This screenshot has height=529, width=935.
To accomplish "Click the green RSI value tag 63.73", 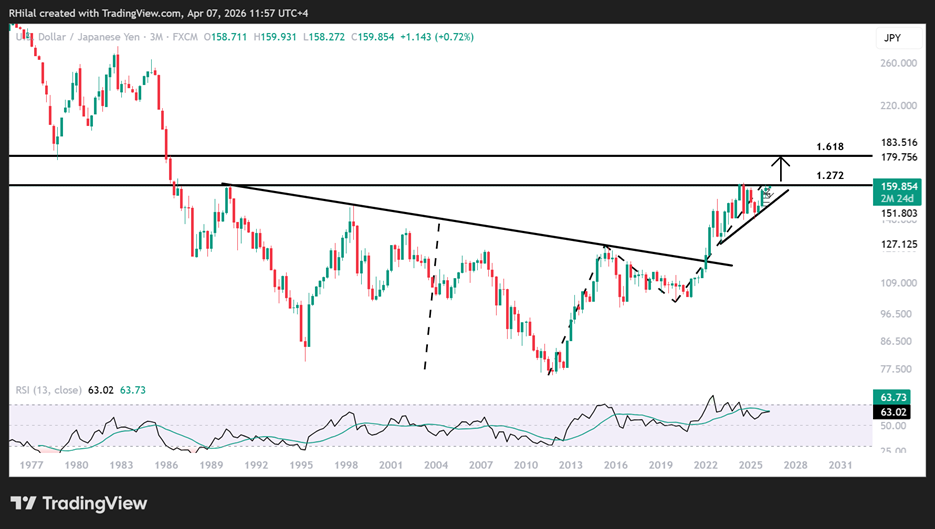I will 894,397.
